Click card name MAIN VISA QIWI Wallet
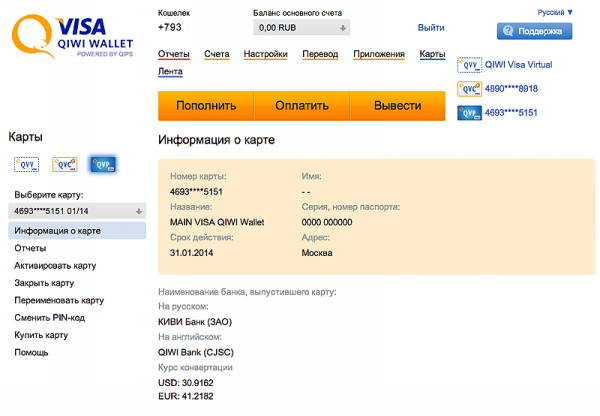 (x=217, y=222)
